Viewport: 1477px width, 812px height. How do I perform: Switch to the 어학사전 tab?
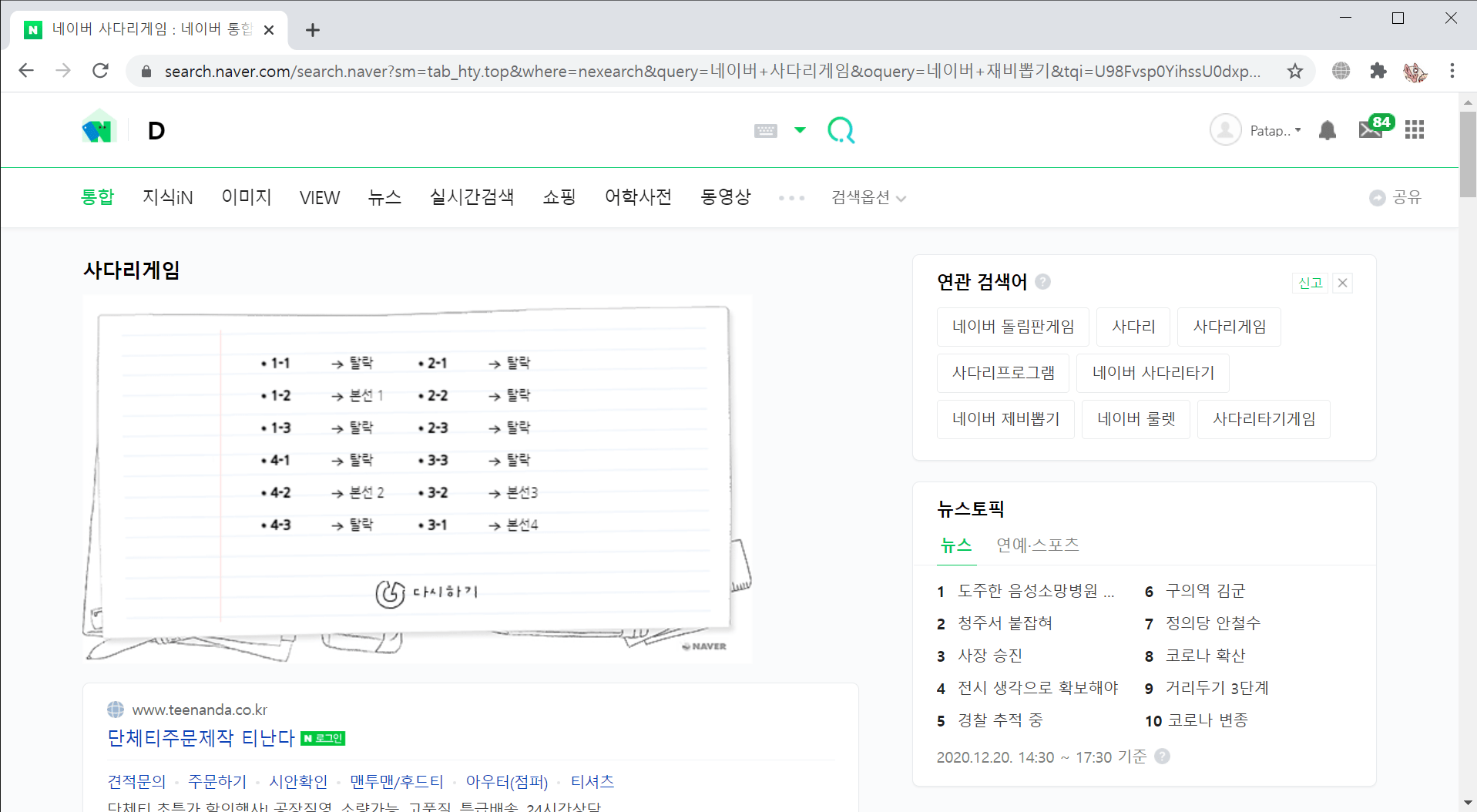point(638,197)
